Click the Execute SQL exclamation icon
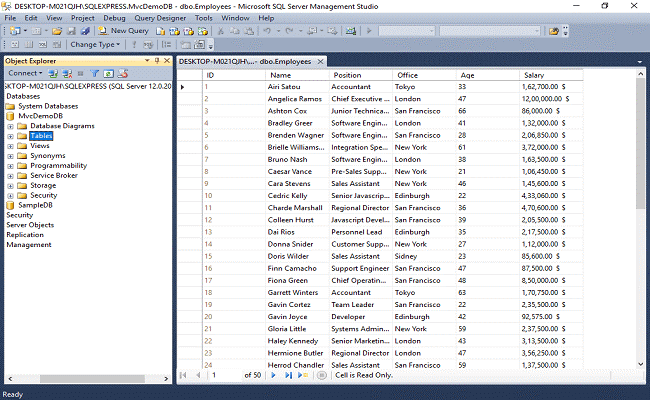Image resolution: width=650 pixels, height=400 pixels. click(x=134, y=44)
